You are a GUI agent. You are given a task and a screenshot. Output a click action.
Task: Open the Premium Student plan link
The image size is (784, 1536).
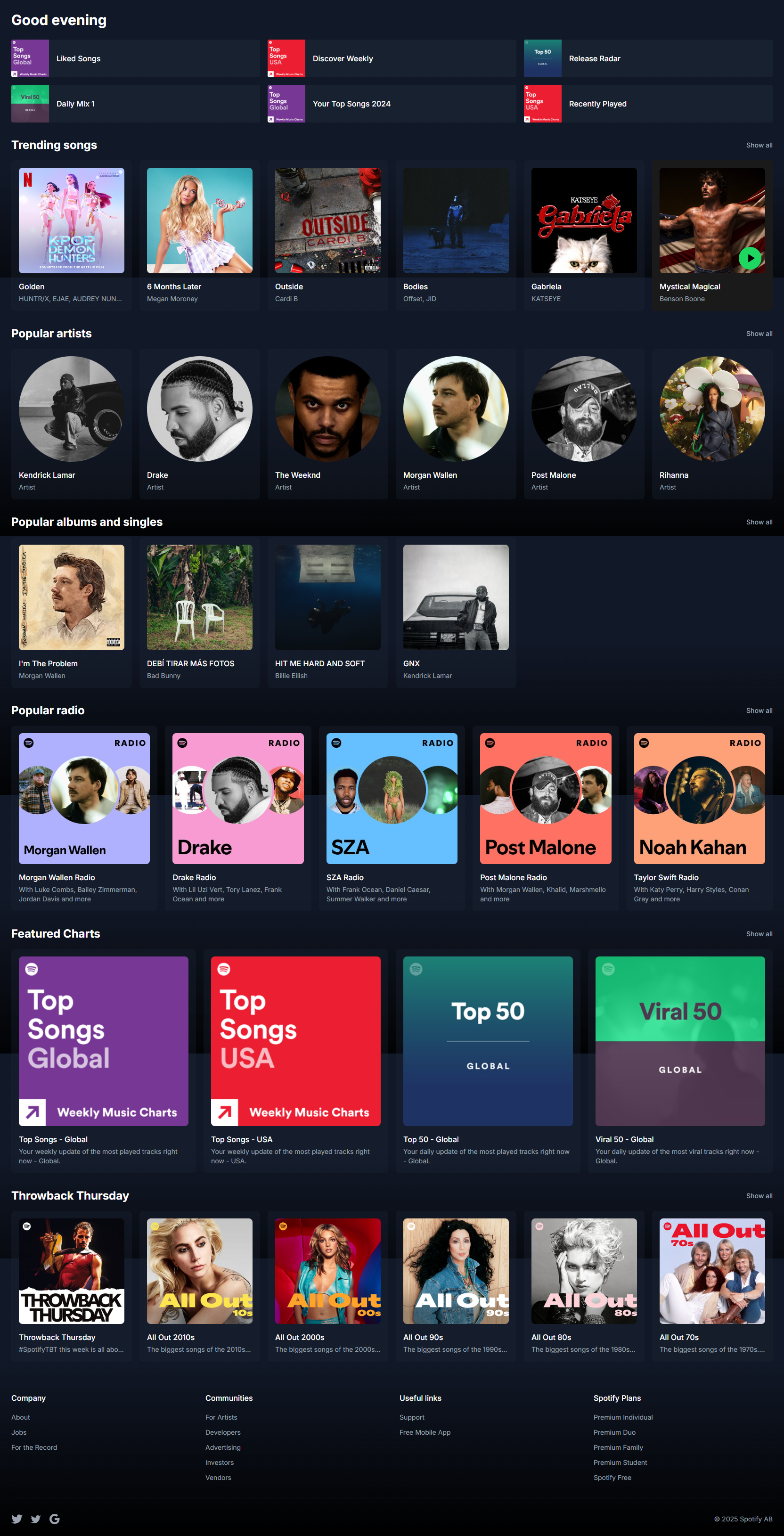pos(620,1462)
